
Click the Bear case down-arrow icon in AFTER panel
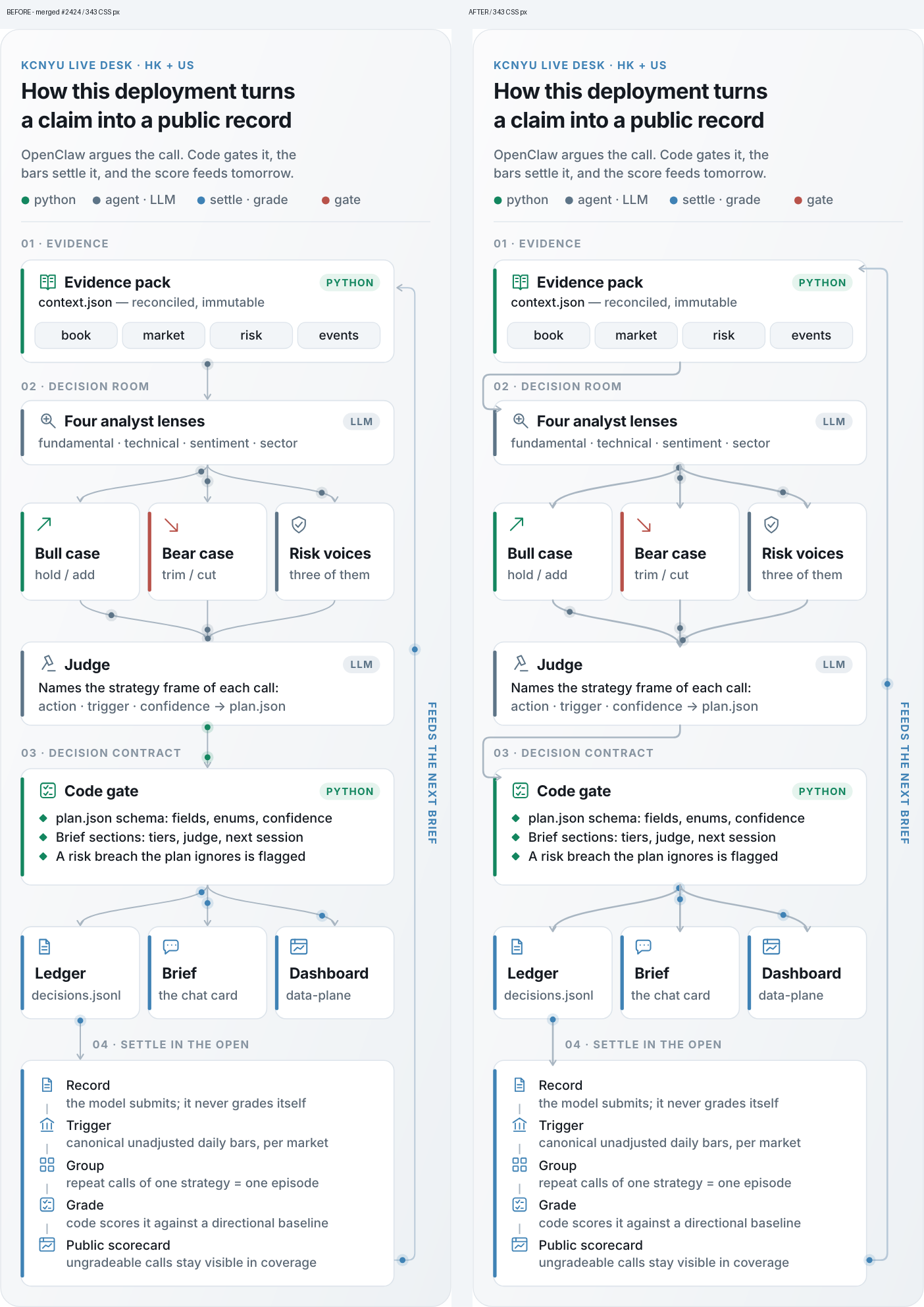(x=644, y=525)
